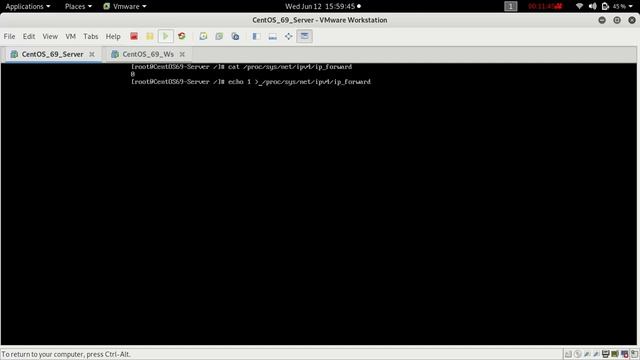Close the CentOS_69_Ws tab
640x360 pixels.
click(x=182, y=54)
